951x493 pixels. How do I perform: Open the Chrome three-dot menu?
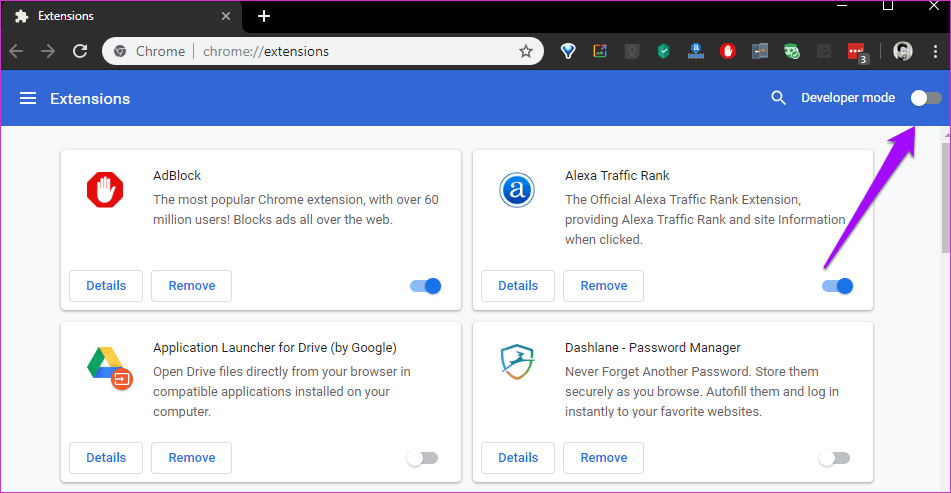pyautogui.click(x=935, y=52)
